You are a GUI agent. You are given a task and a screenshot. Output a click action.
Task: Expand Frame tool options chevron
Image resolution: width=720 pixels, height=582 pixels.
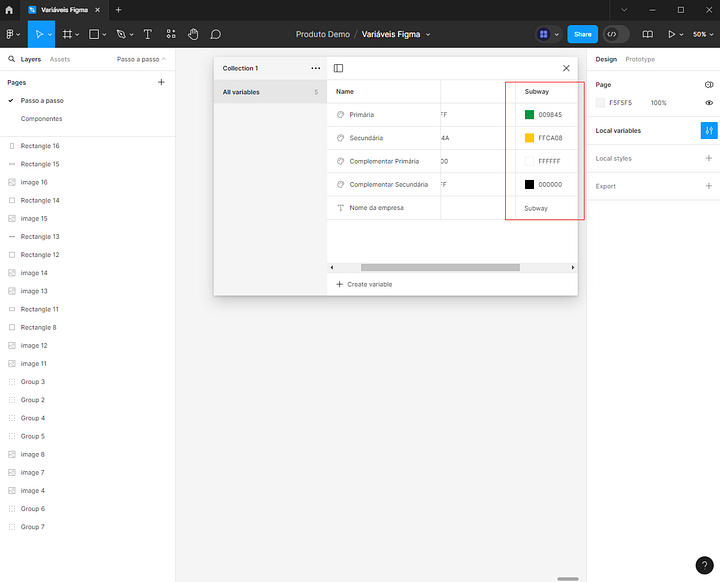click(77, 34)
